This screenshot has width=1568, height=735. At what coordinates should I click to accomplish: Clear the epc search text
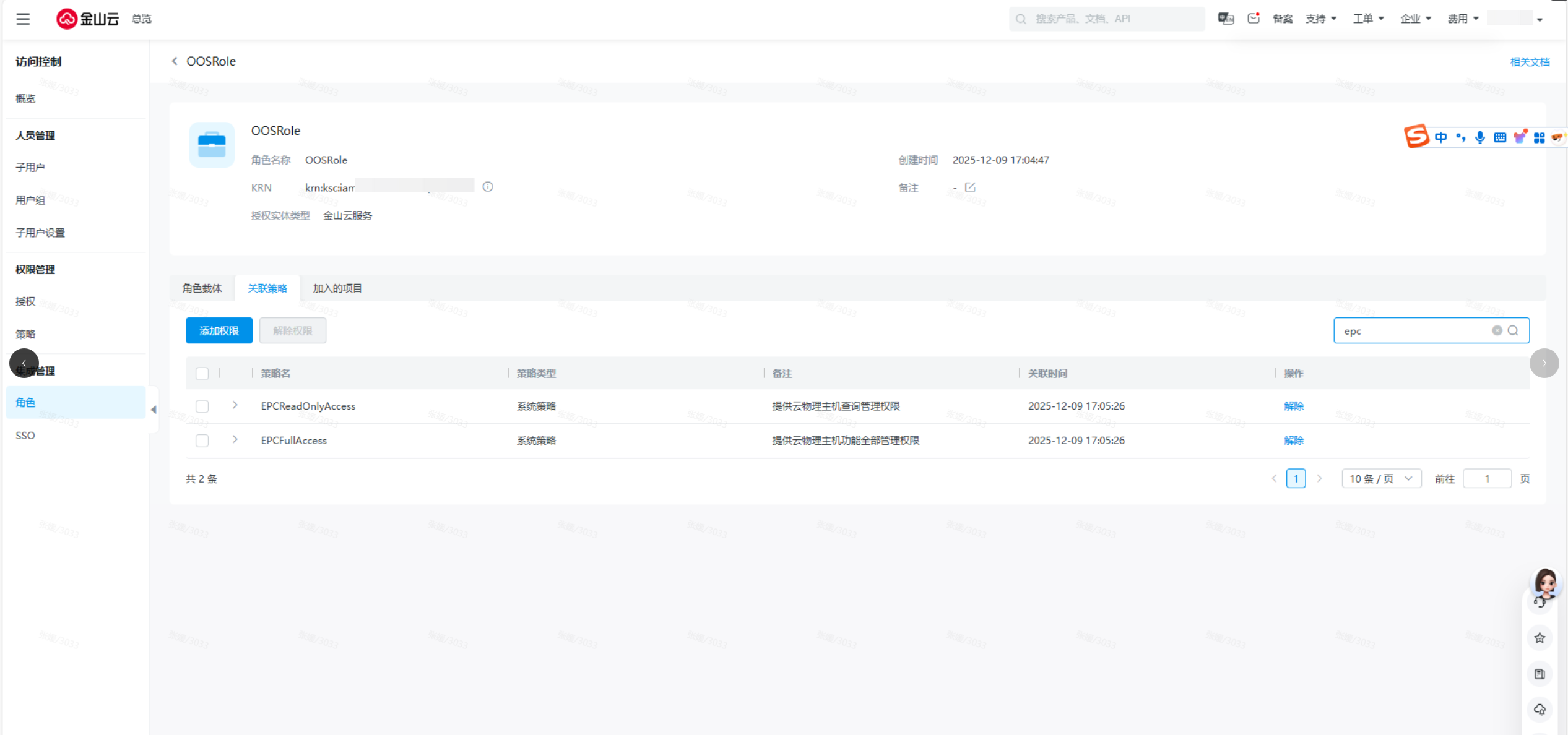[x=1497, y=330]
